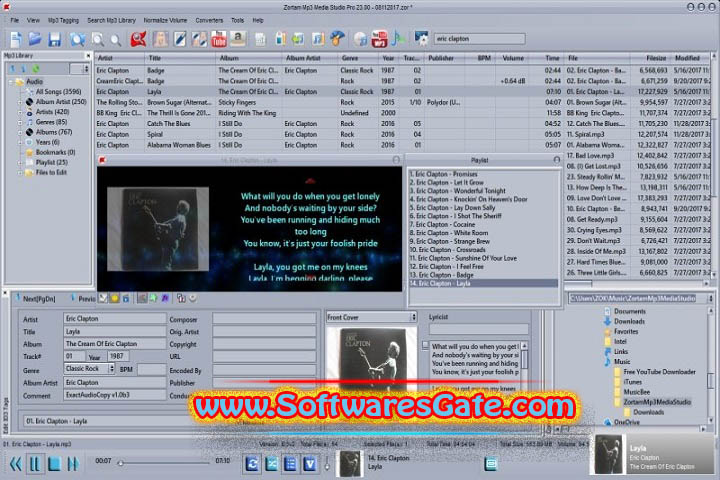Viewport: 720px width, 480px height.
Task: Click the V visualizer button in player bar
Action: coord(309,464)
